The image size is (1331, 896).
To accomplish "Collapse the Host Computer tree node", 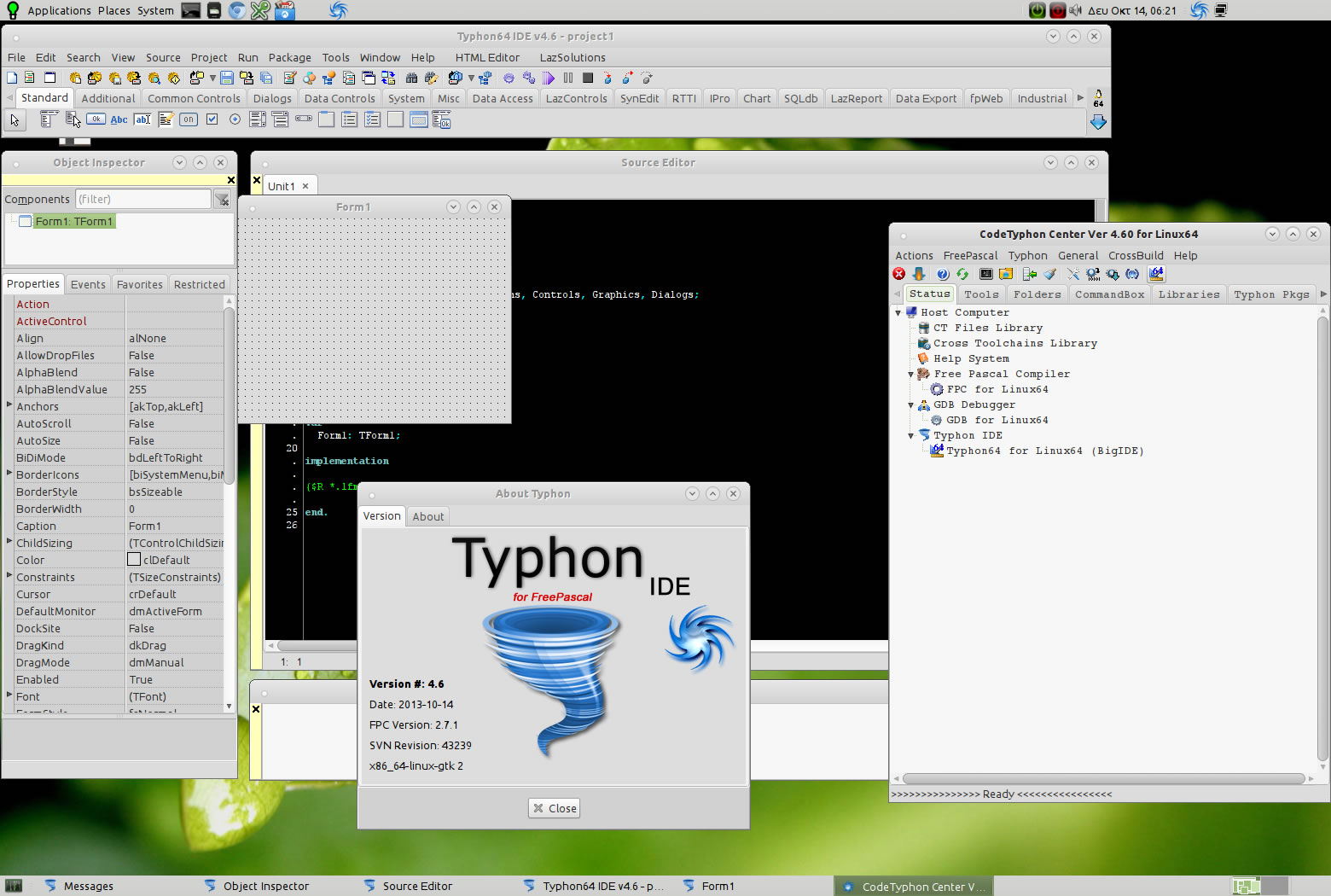I will click(x=898, y=313).
